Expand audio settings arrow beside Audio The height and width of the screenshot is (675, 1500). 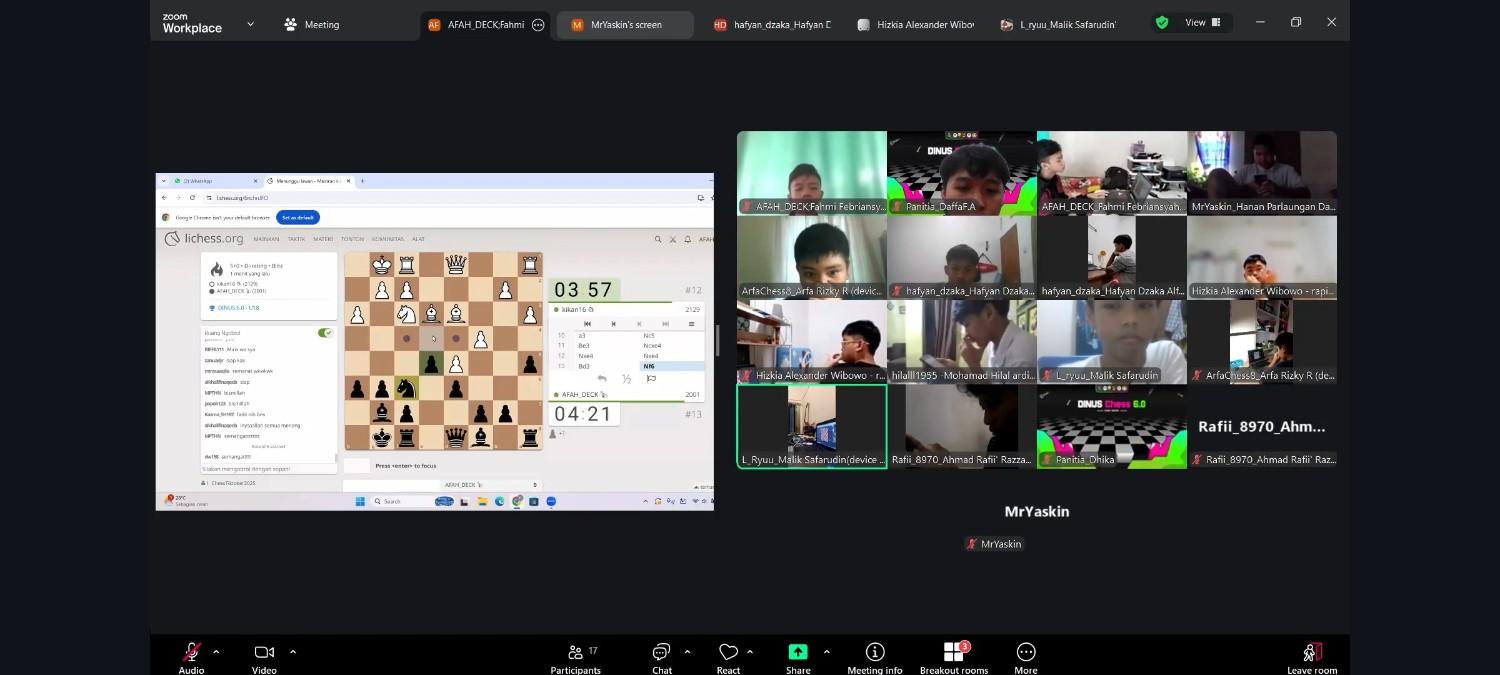click(x=216, y=652)
